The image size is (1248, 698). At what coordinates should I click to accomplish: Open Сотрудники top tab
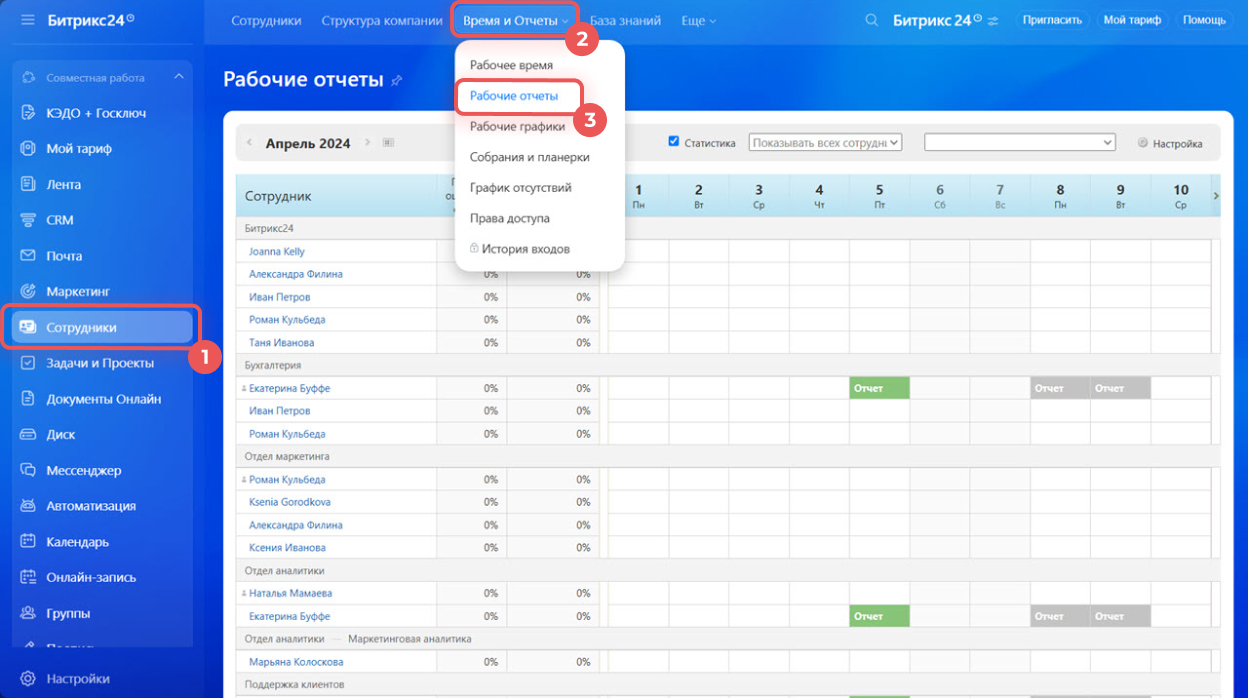266,21
